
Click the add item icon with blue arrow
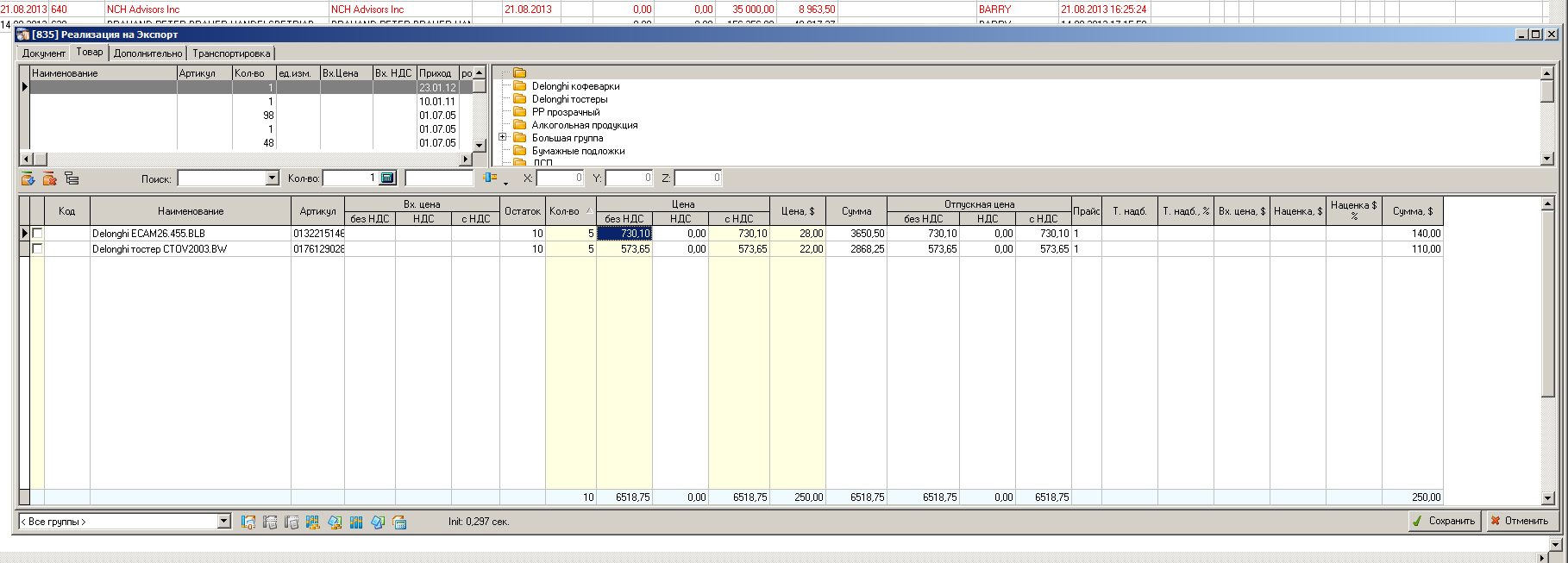click(28, 178)
